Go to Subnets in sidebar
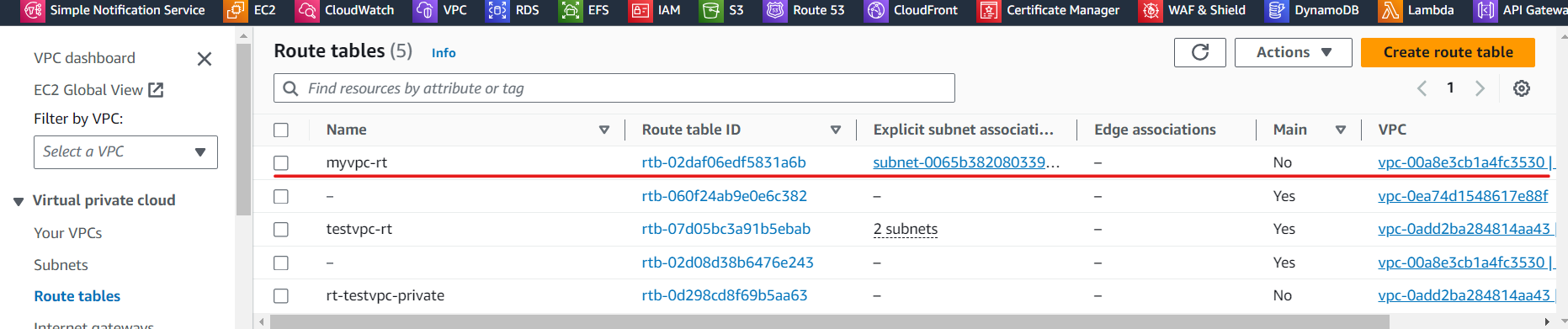1568x329 pixels. tap(61, 265)
